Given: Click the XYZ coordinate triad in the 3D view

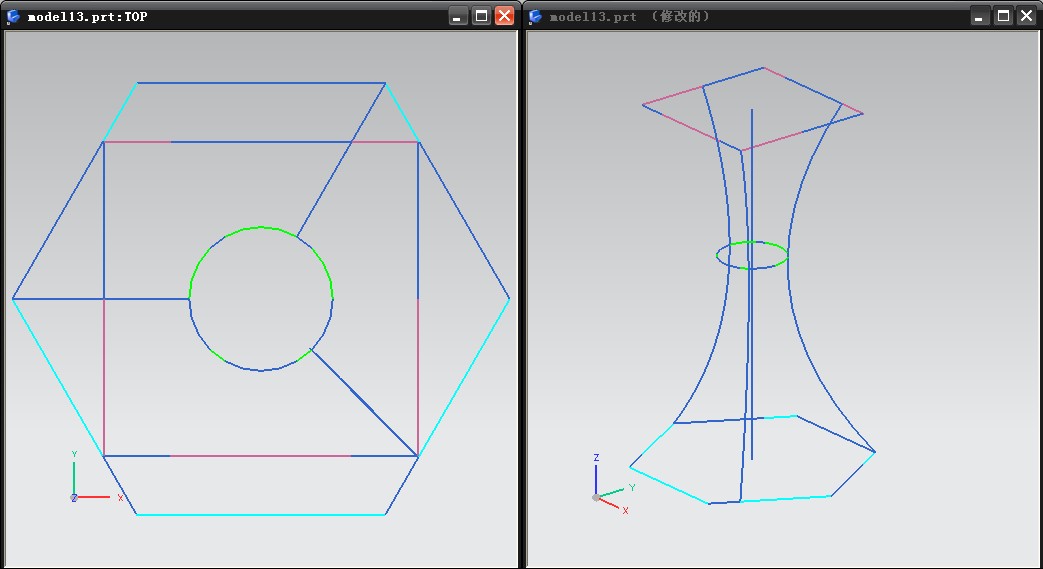Looking at the screenshot, I should point(613,485).
